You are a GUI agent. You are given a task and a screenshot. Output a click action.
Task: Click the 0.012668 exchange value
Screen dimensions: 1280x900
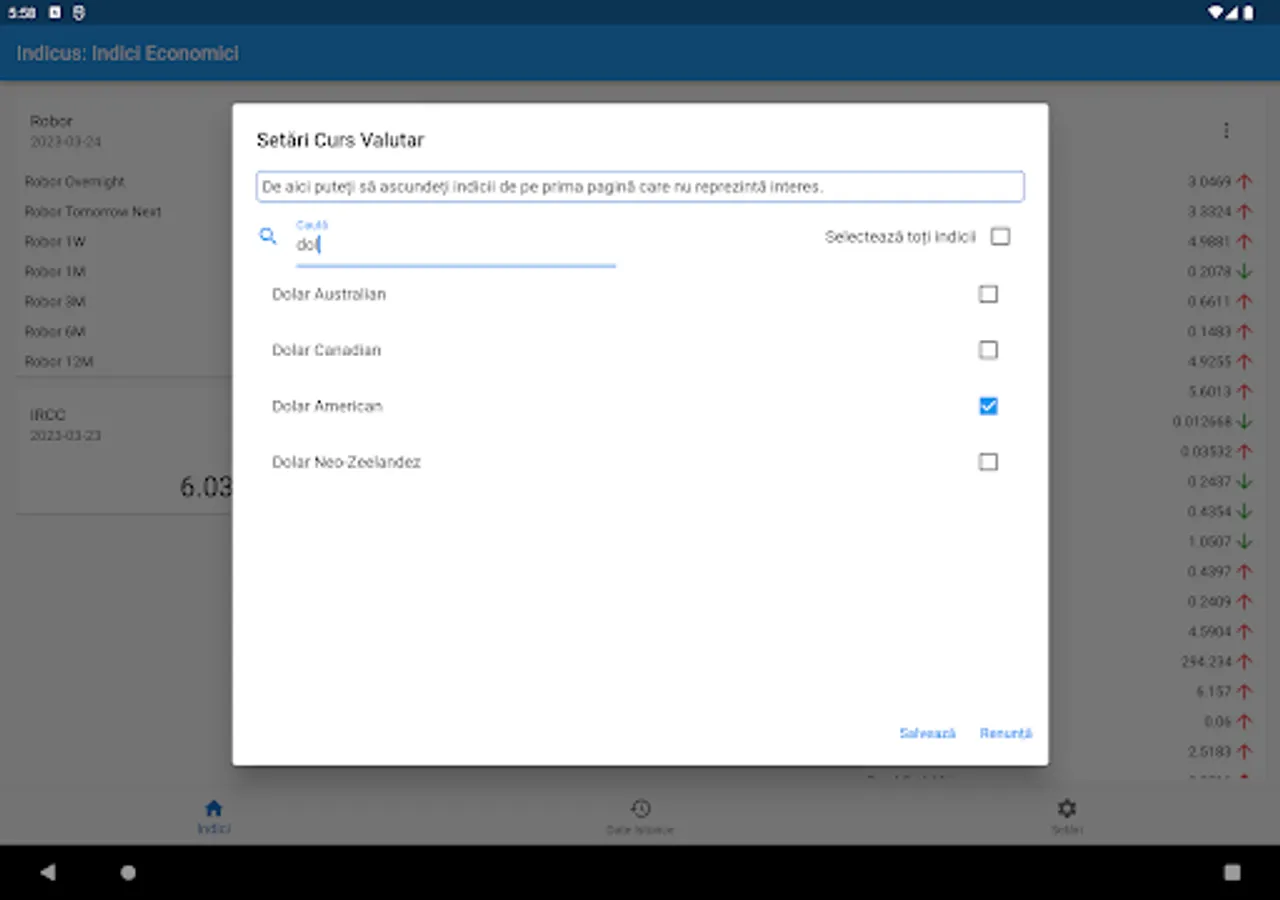tap(1203, 421)
